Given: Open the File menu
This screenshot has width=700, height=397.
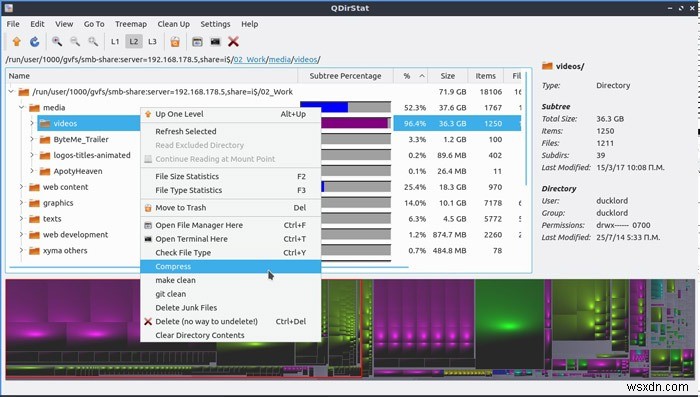Looking at the screenshot, I should click(13, 24).
